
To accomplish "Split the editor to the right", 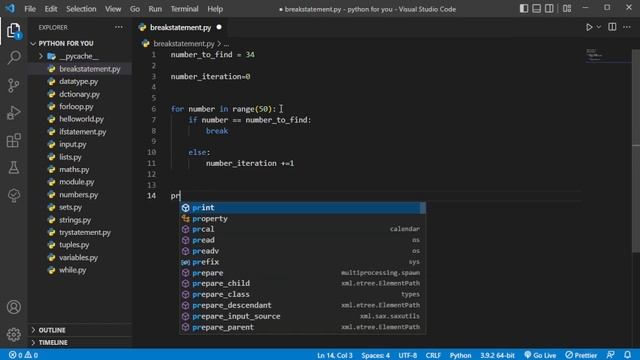I will tap(612, 27).
